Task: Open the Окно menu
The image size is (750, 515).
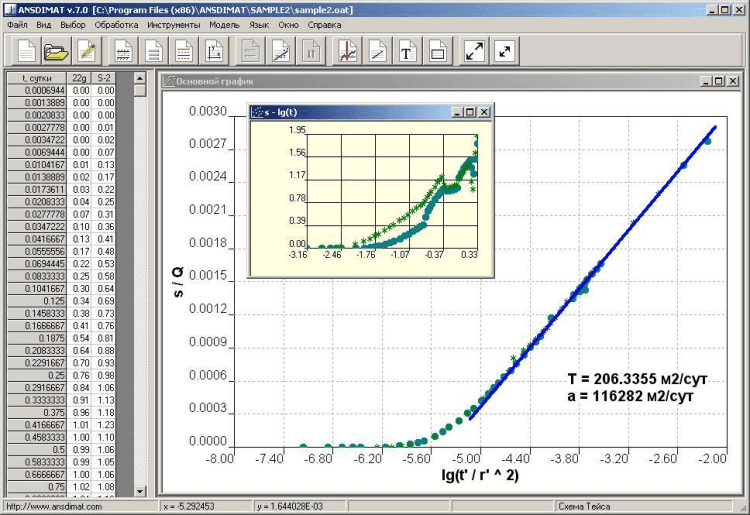Action: pos(288,25)
